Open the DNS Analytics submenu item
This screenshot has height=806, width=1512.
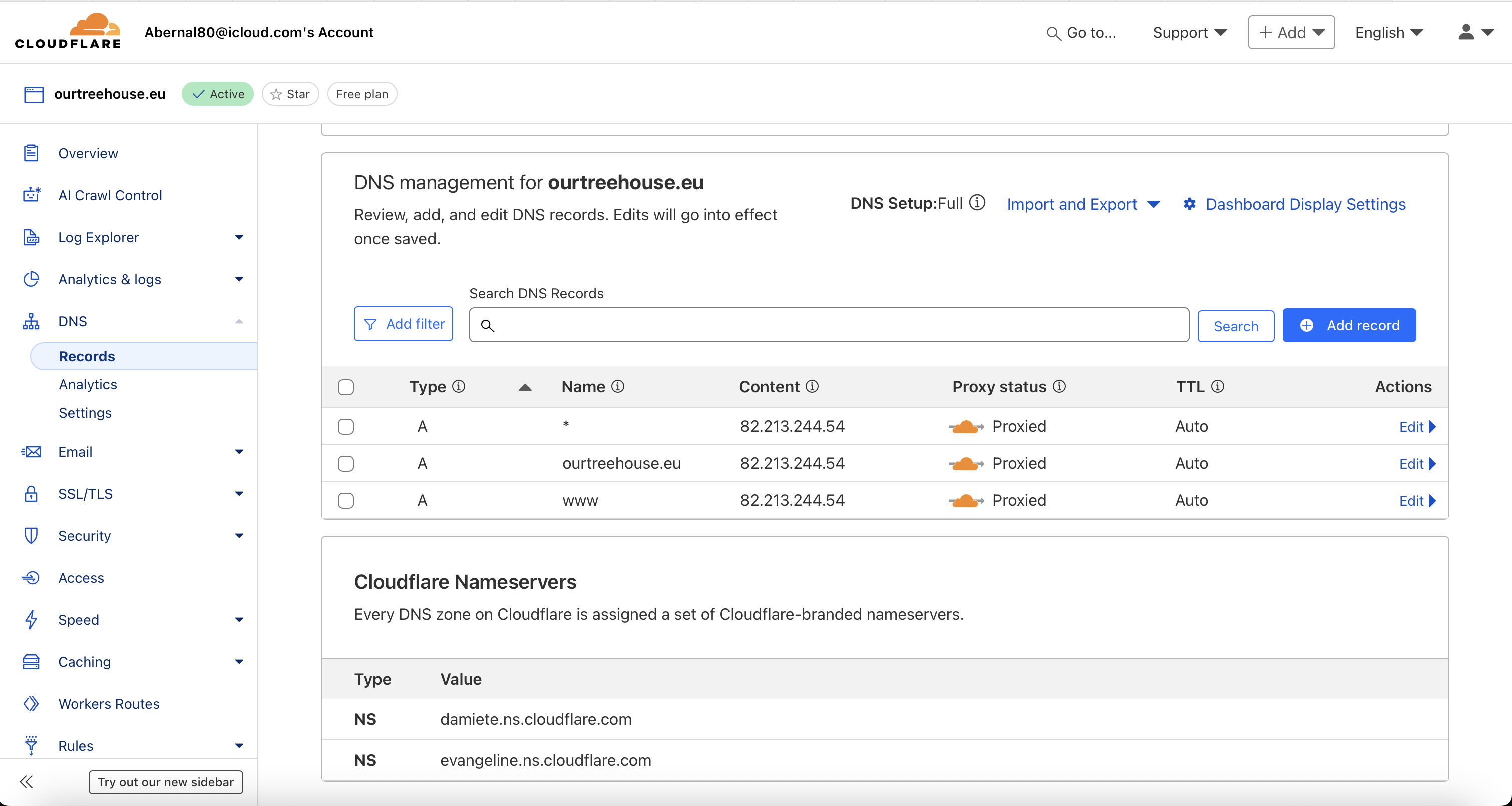(x=88, y=384)
